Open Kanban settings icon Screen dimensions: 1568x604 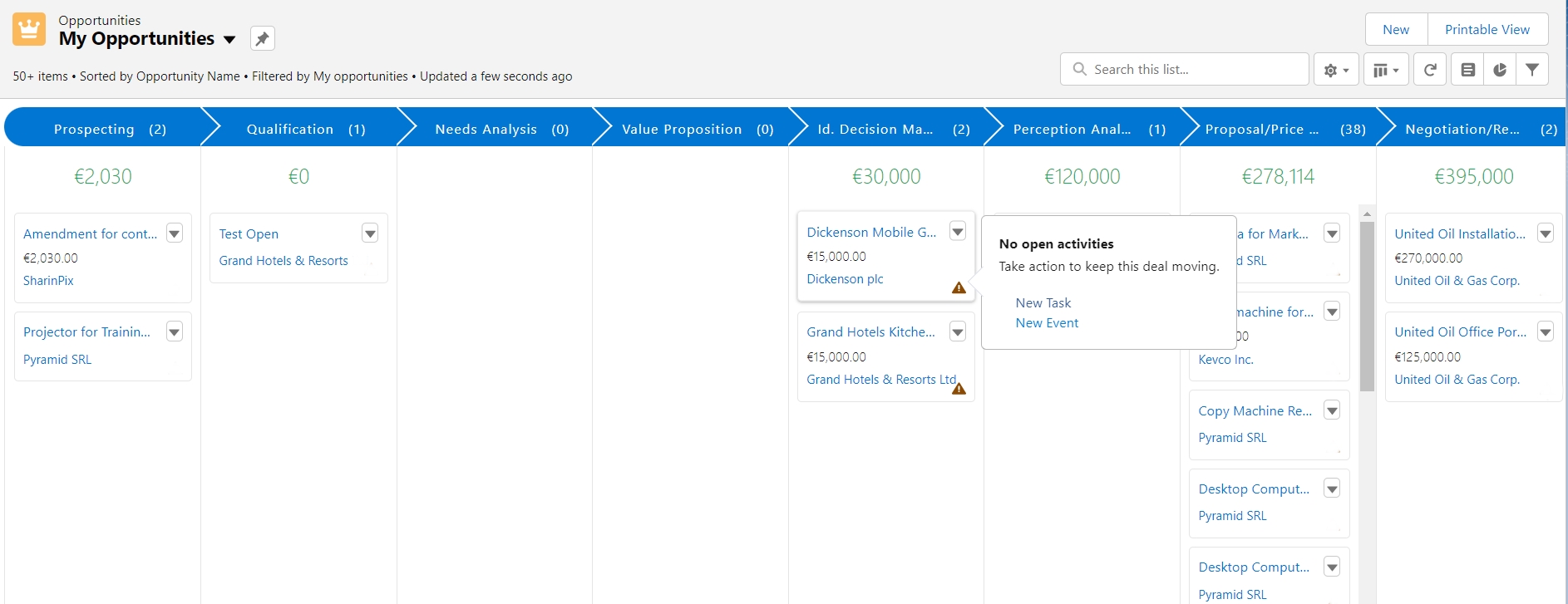coord(1468,70)
